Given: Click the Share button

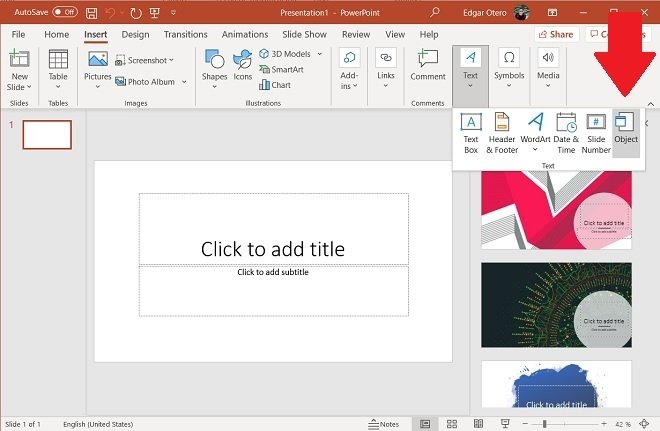Looking at the screenshot, I should (556, 35).
